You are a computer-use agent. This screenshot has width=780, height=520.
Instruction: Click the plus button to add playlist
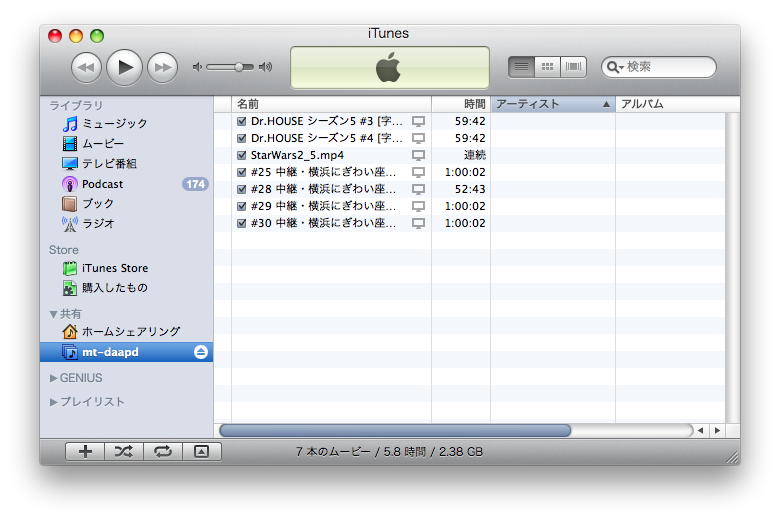coord(85,452)
